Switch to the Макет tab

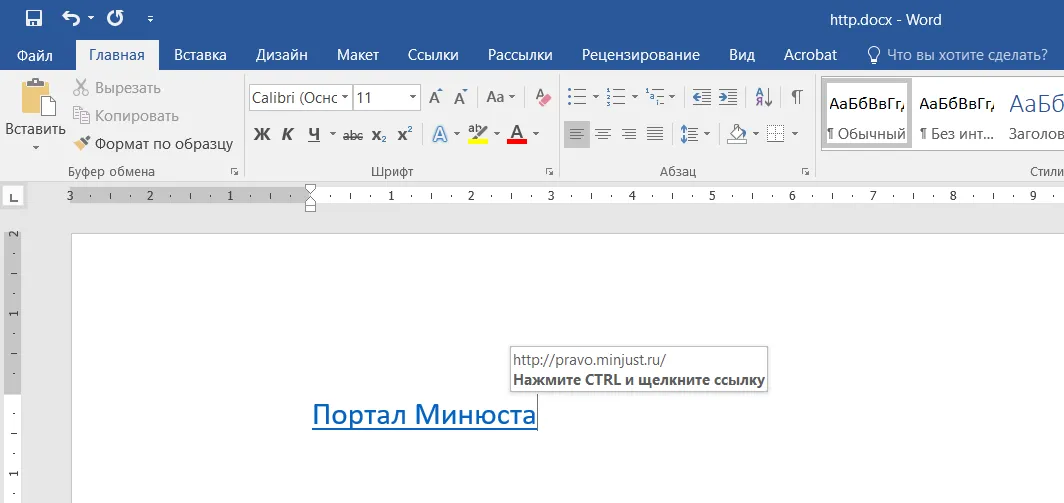click(358, 55)
